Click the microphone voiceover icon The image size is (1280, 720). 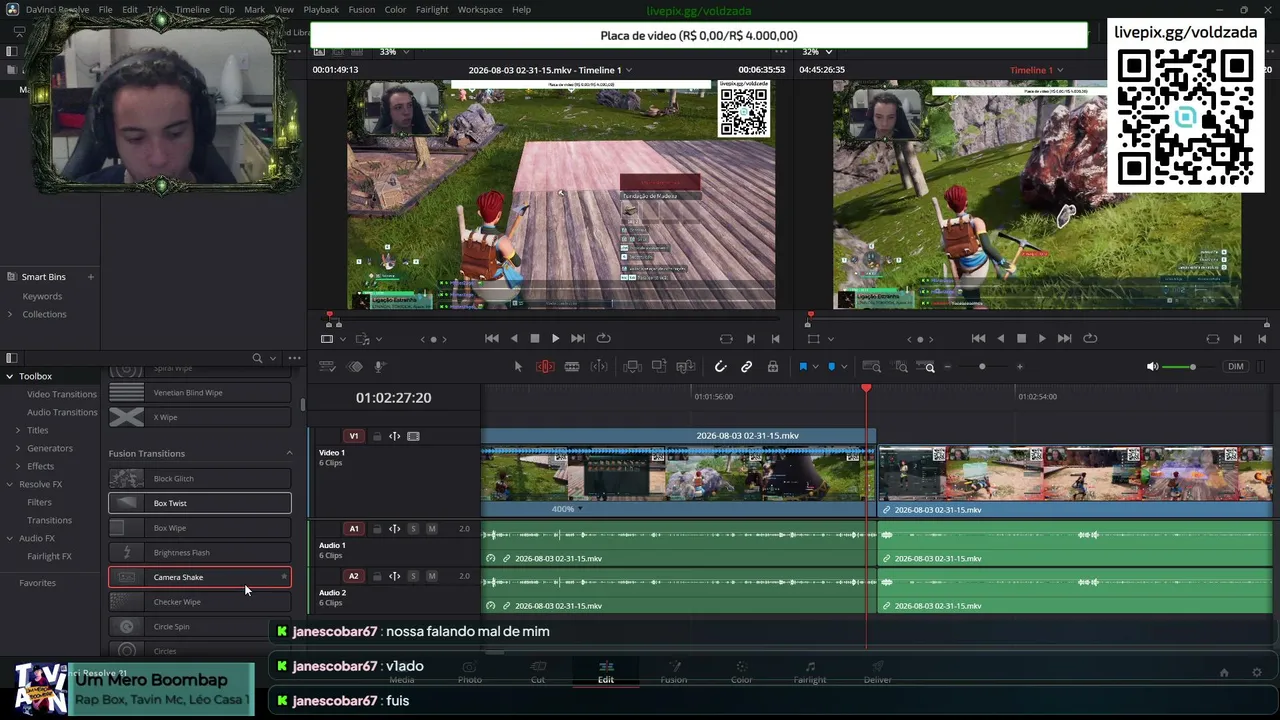379,367
